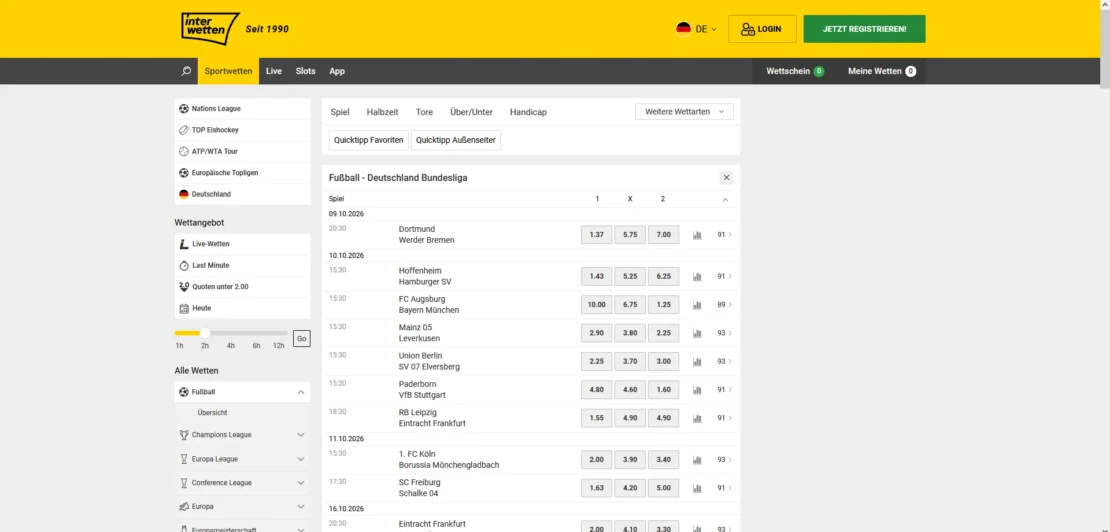Click the Europa League trophy icon
1110x532 pixels.
point(184,459)
